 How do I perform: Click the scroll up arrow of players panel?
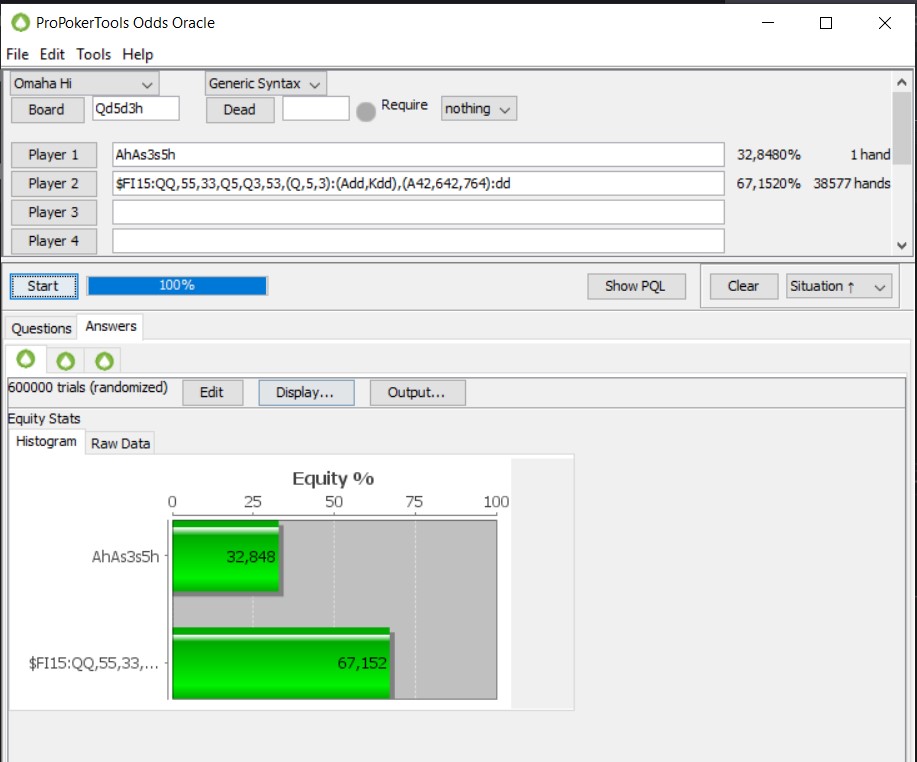click(x=902, y=82)
